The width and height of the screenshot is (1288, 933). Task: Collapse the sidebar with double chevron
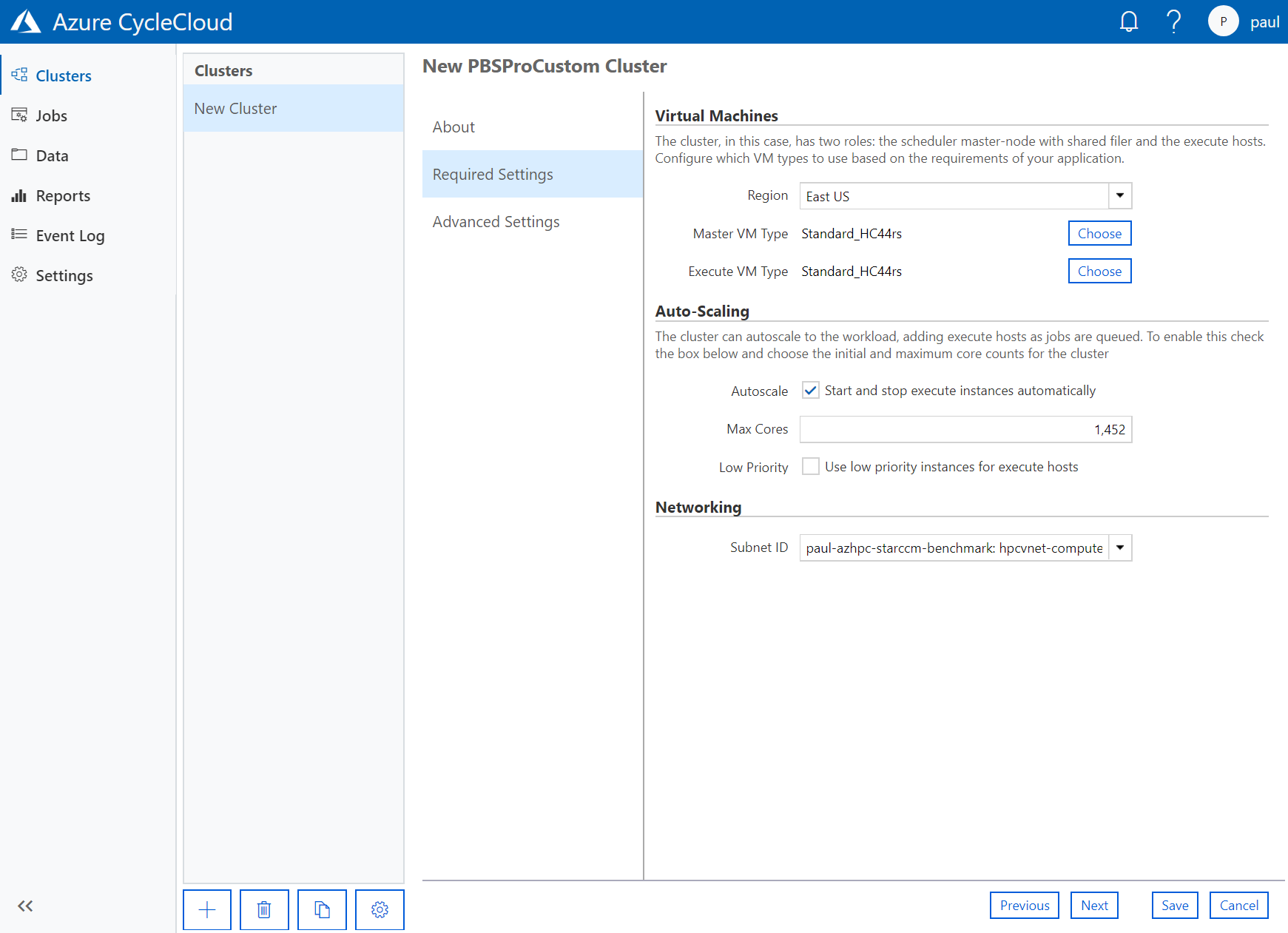(25, 906)
